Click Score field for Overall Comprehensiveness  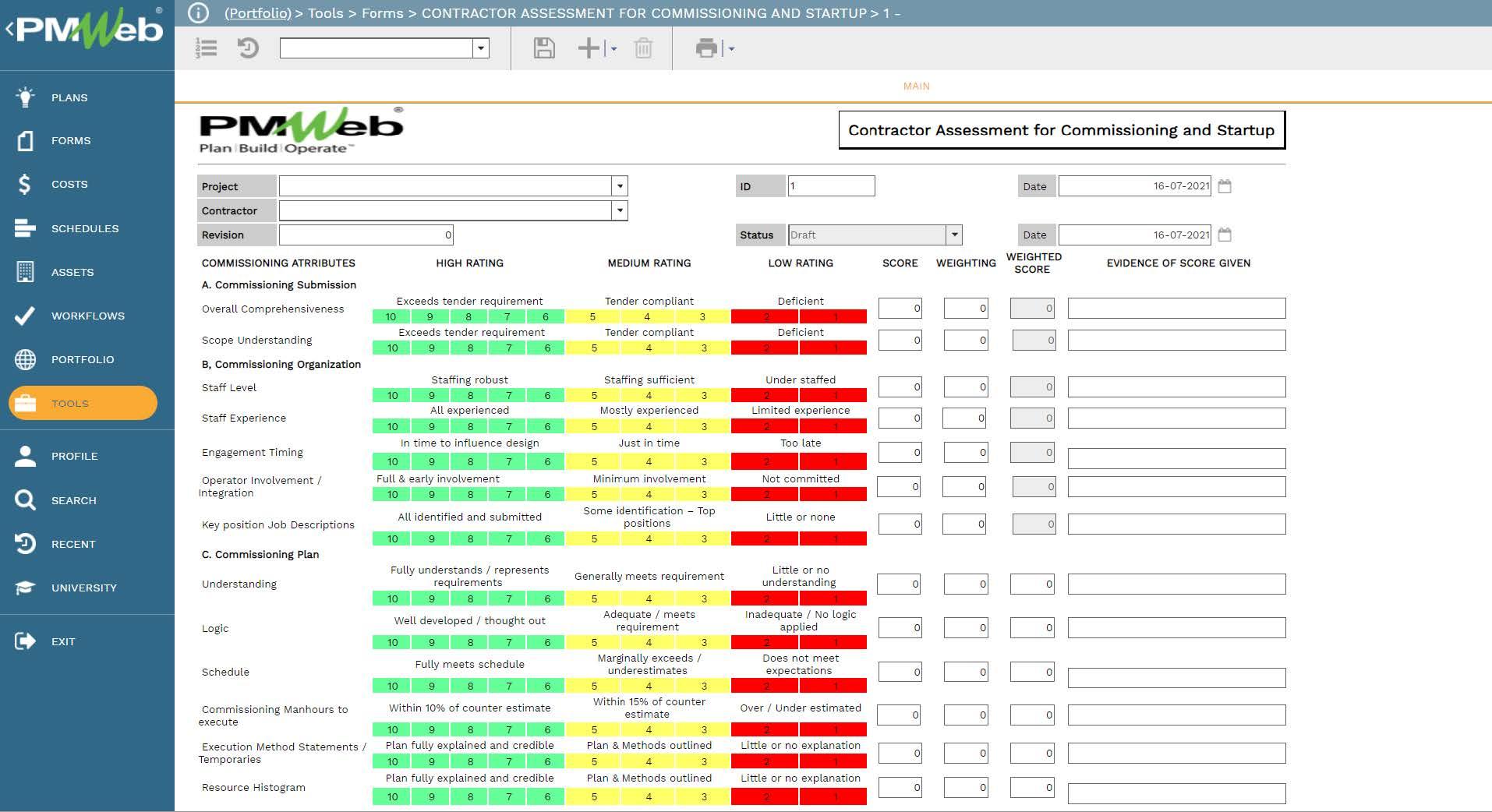[900, 308]
